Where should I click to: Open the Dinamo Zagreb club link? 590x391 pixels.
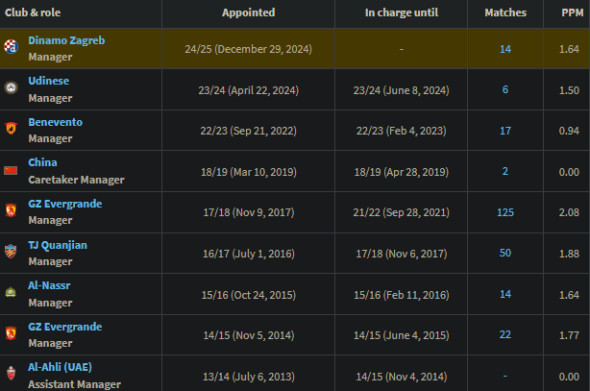point(67,40)
